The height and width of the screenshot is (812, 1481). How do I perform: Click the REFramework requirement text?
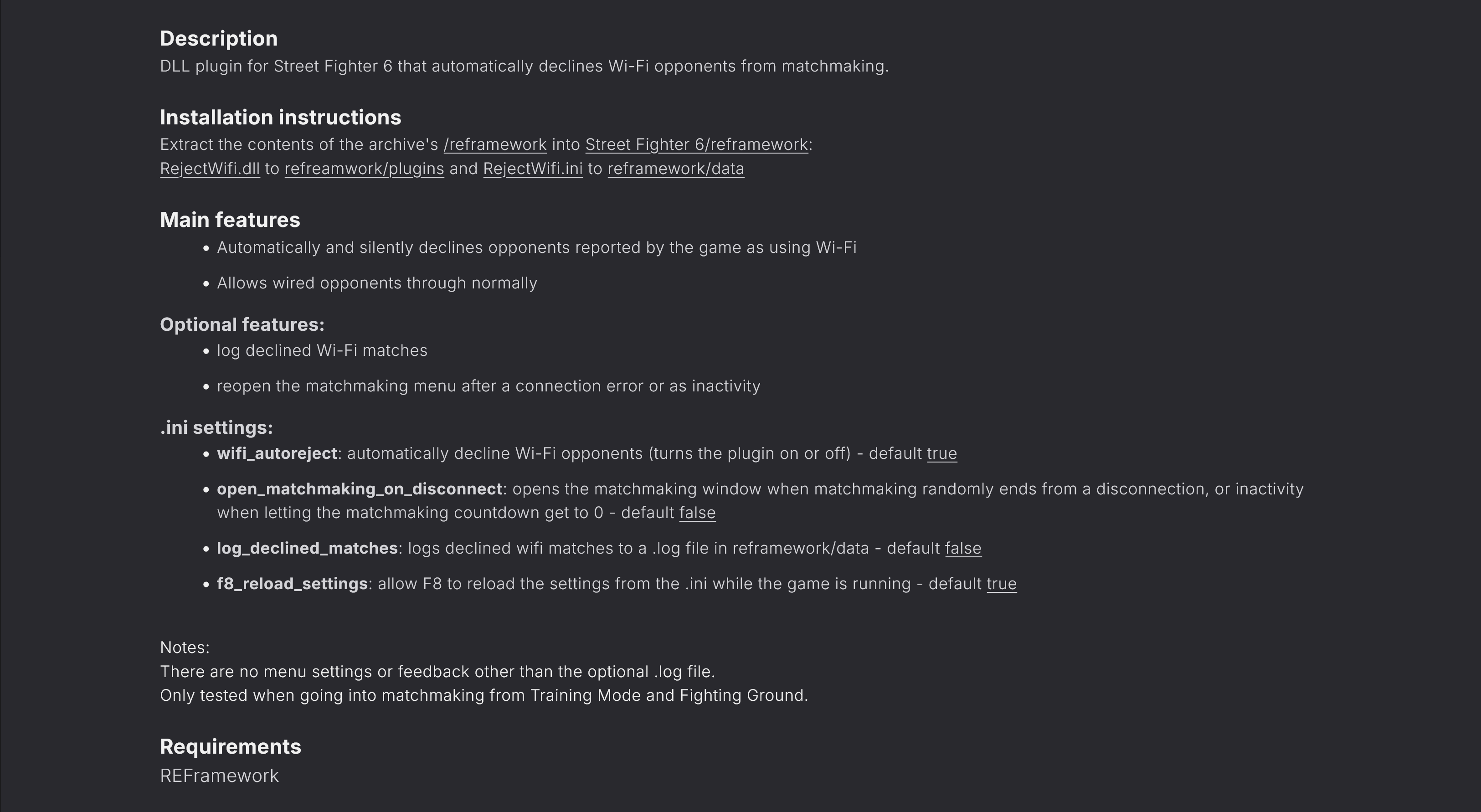[220, 776]
